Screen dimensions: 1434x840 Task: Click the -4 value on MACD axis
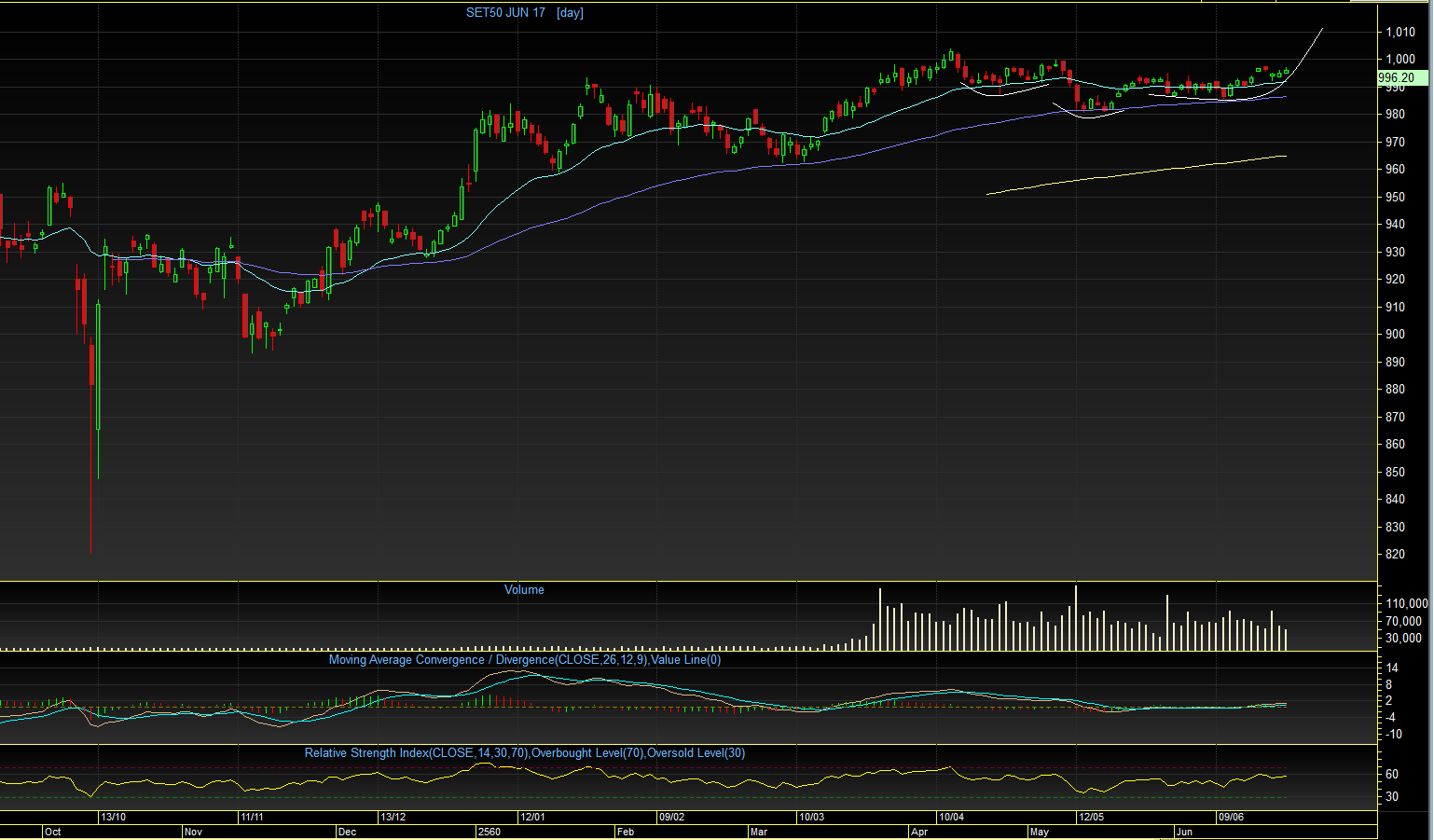click(x=1390, y=717)
